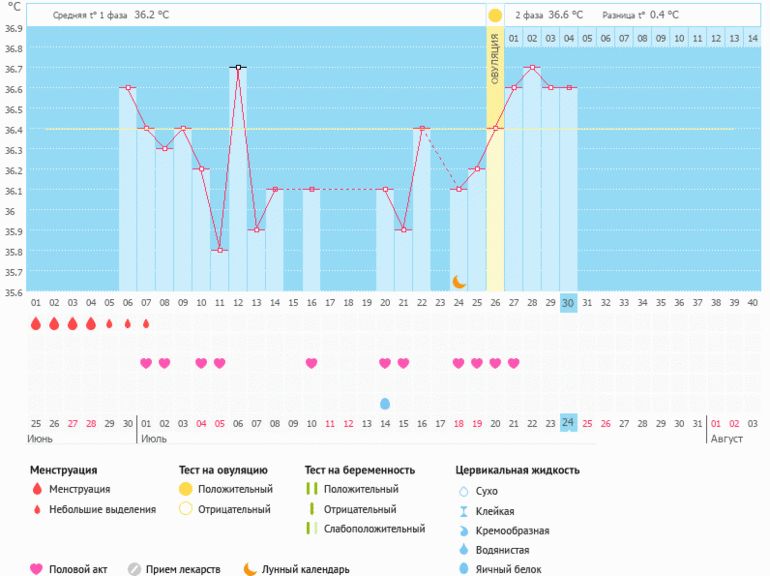This screenshot has height=576, width=770.
Task: Click the Прием лекарств icon in the legend
Action: 135,569
